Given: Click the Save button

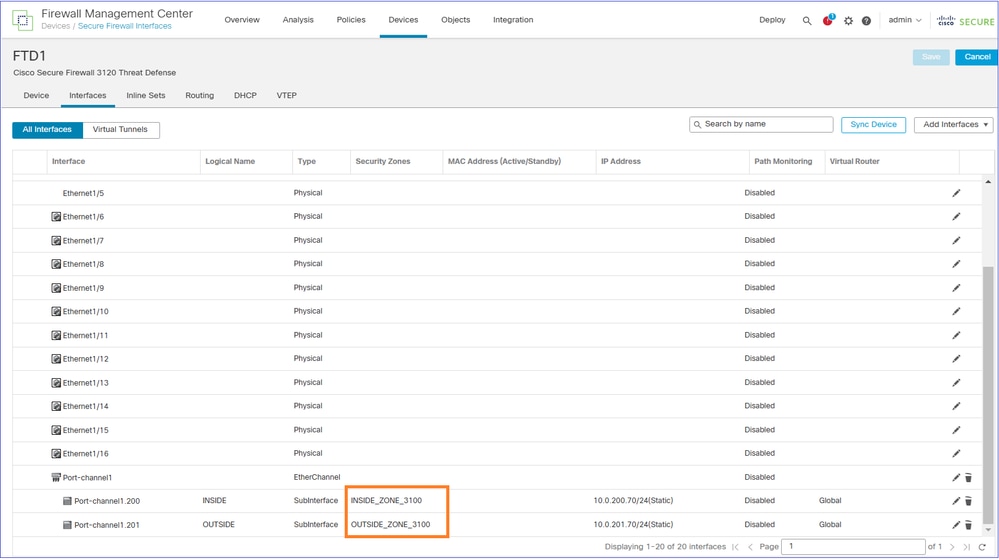Looking at the screenshot, I should 931,57.
